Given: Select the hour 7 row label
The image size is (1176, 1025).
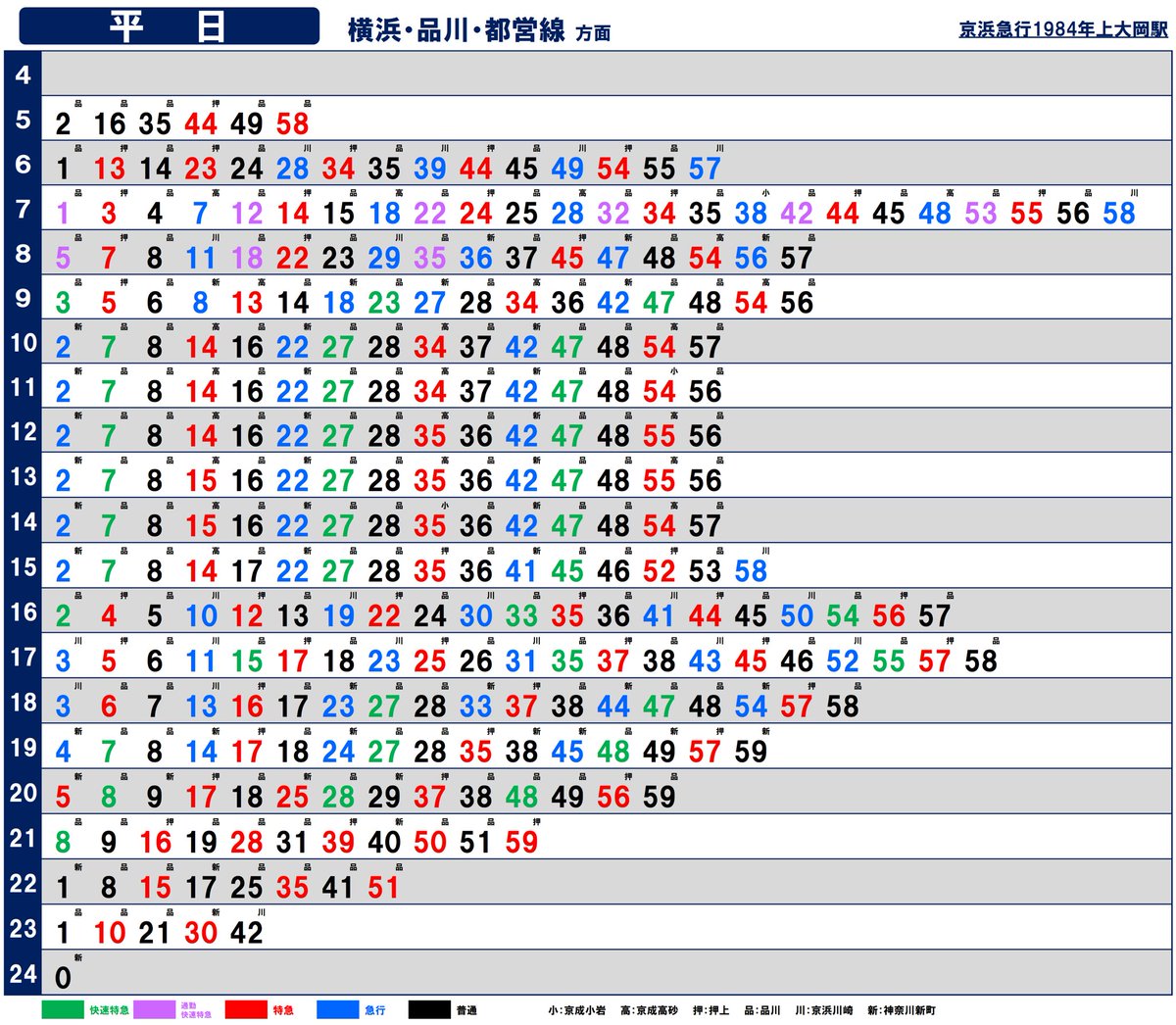Looking at the screenshot, I should tap(24, 209).
